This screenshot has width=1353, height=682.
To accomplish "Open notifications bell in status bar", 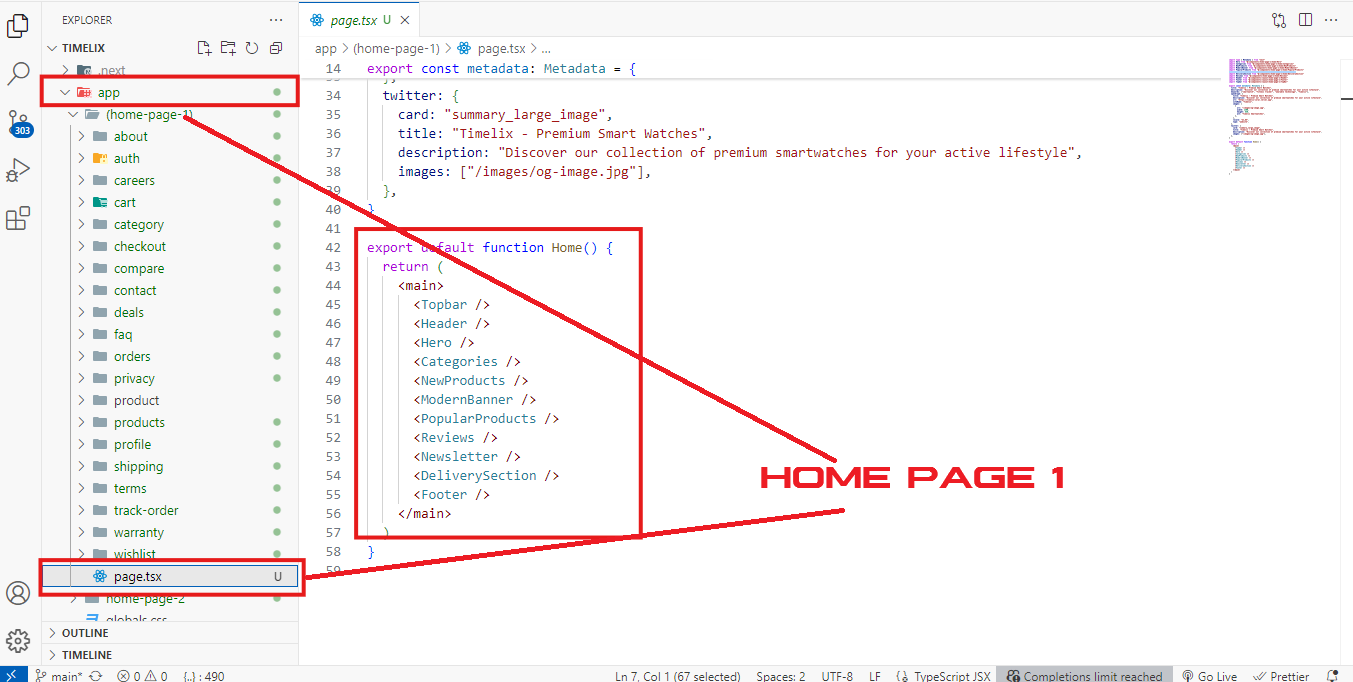I will (x=1332, y=676).
